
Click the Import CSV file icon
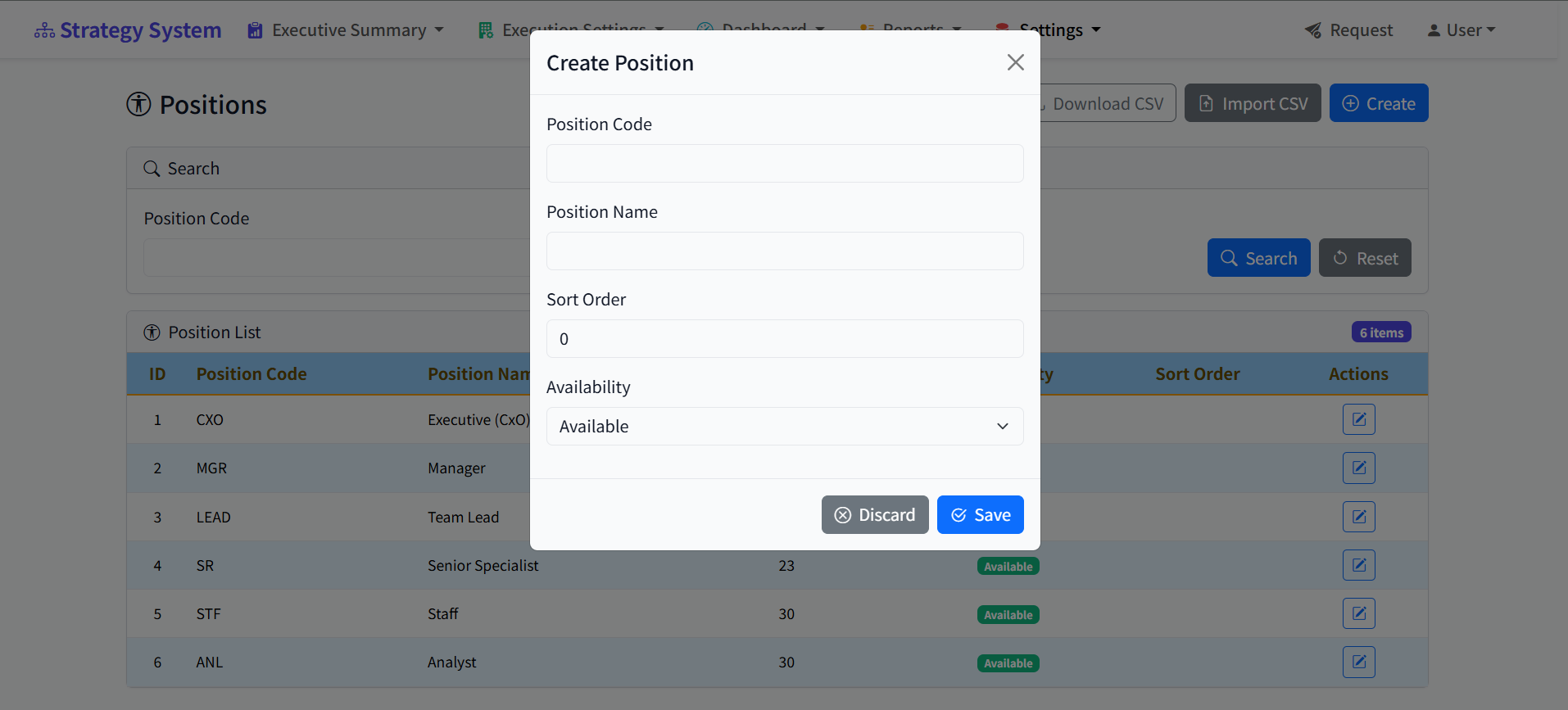(1206, 103)
